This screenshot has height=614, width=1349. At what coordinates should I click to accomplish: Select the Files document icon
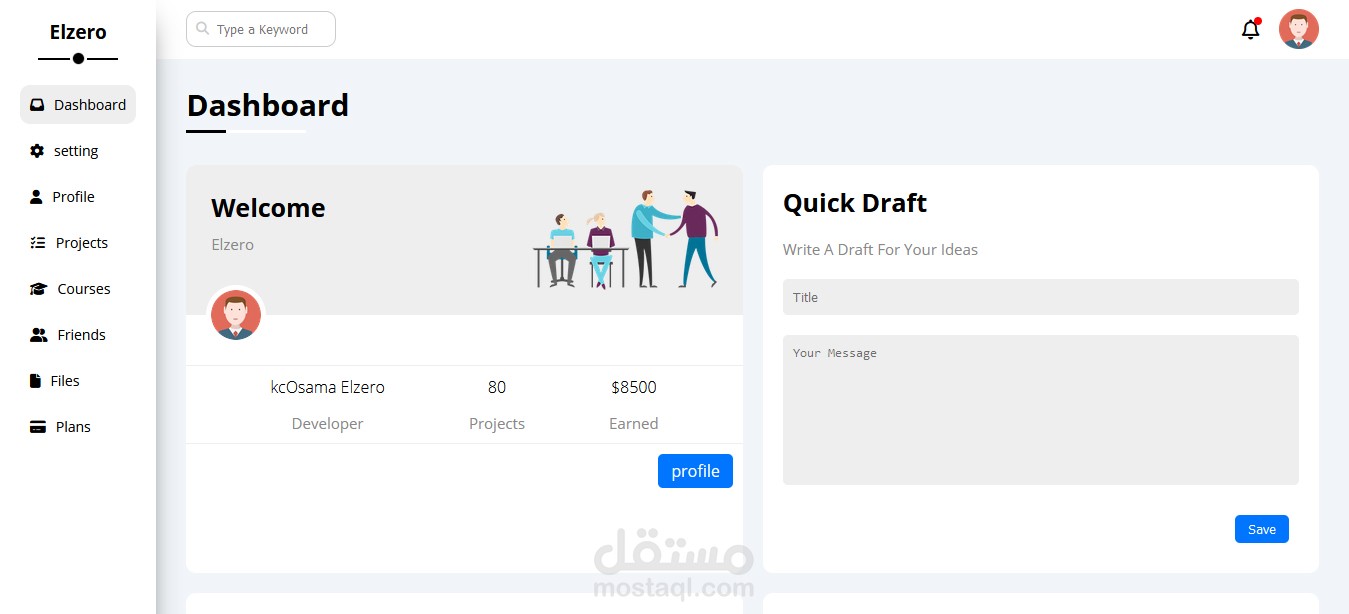pyautogui.click(x=37, y=380)
